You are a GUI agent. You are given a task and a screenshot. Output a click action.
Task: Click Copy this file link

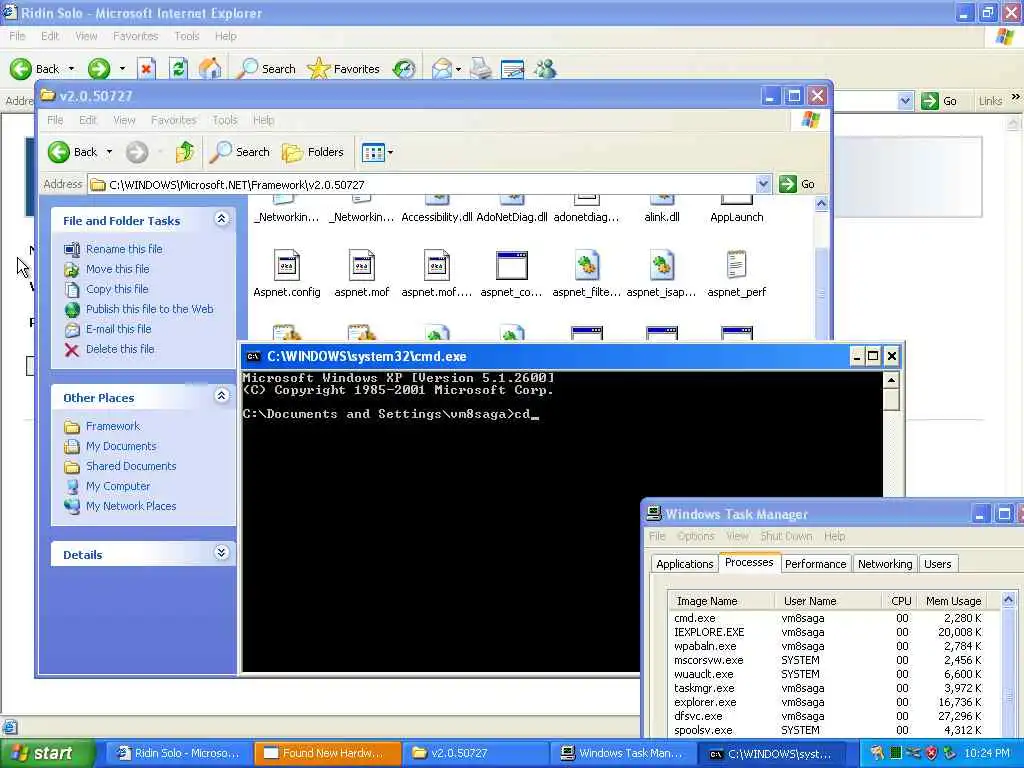(x=117, y=289)
